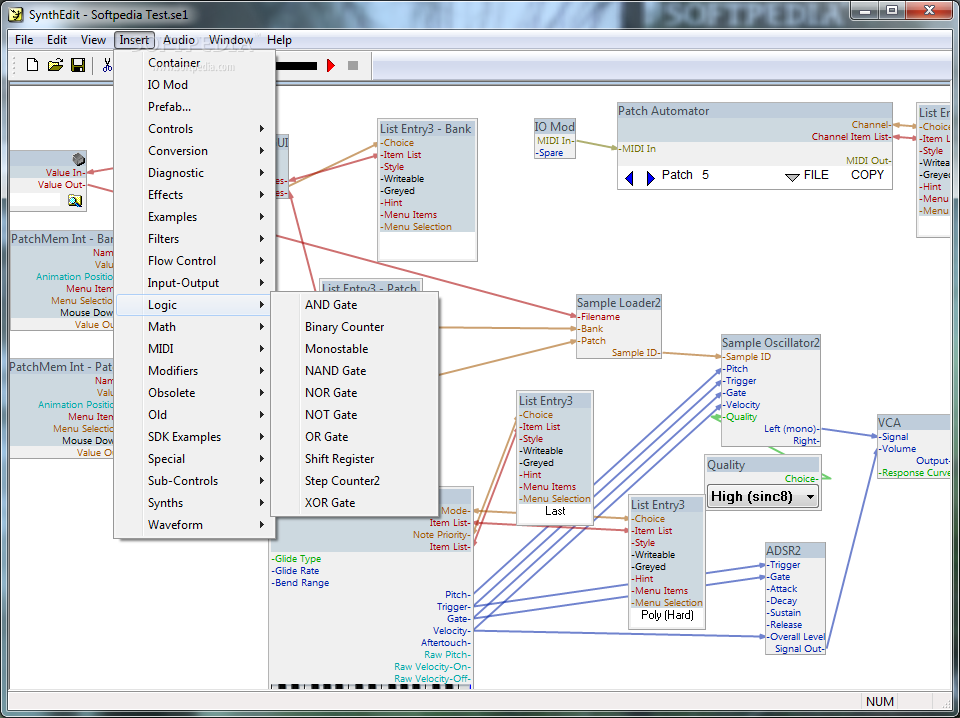
Task: Open the File menu
Action: [x=24, y=40]
